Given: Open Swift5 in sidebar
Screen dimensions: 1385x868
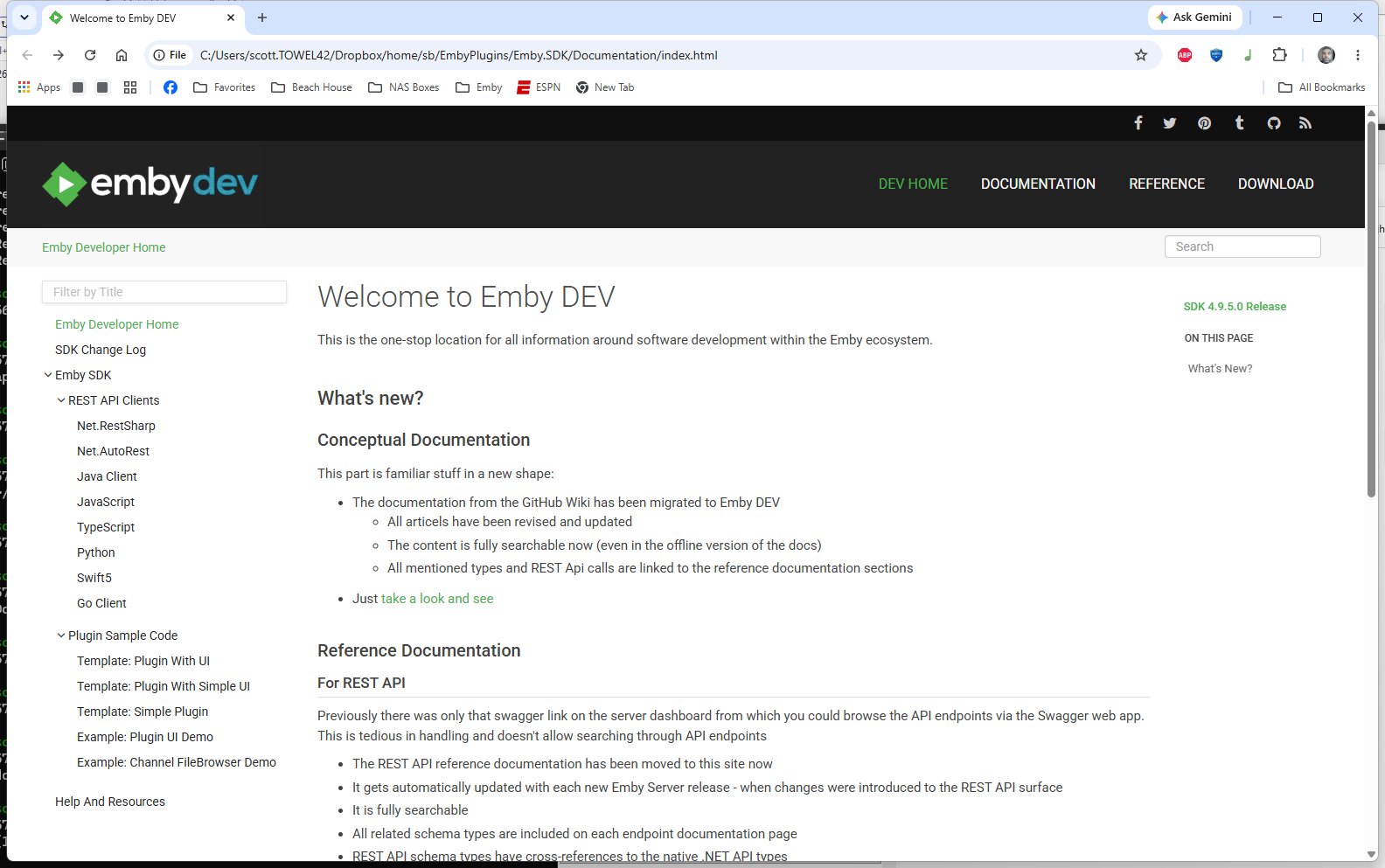Looking at the screenshot, I should click(94, 578).
